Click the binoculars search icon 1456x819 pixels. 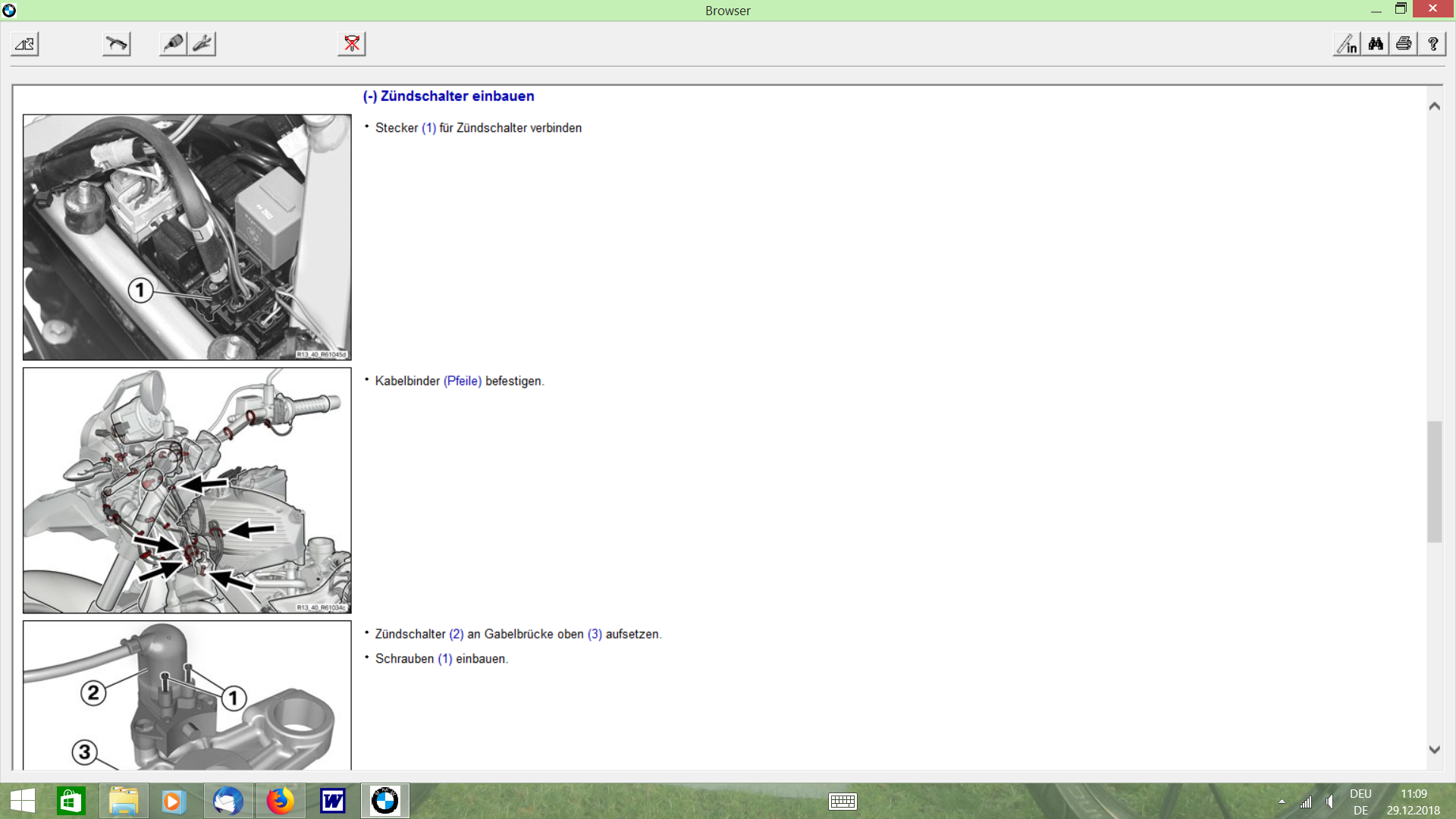coord(1376,44)
